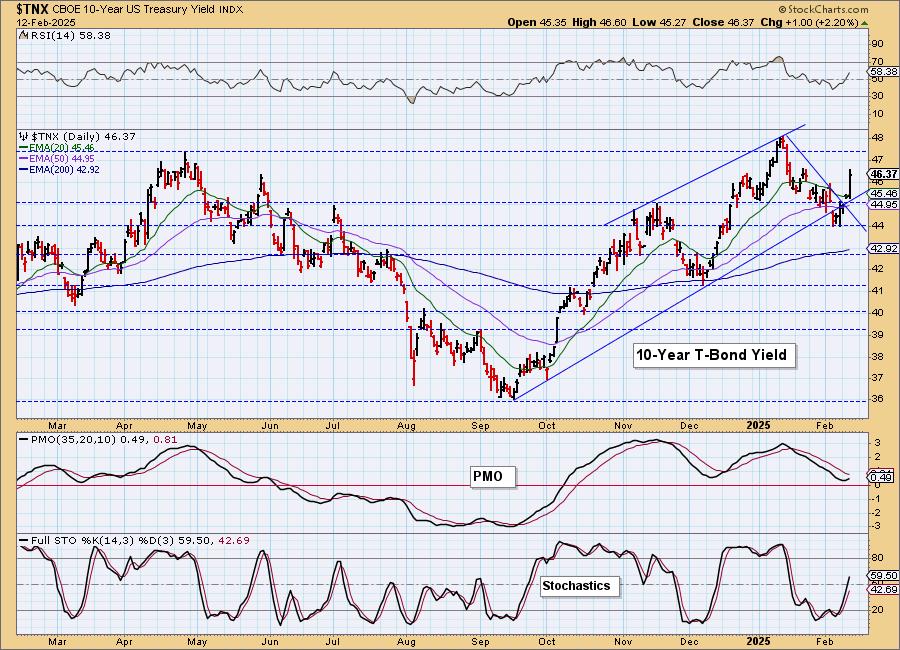900x650 pixels.
Task: Click the EMA(200) 42.92 legend text
Action: 64,169
